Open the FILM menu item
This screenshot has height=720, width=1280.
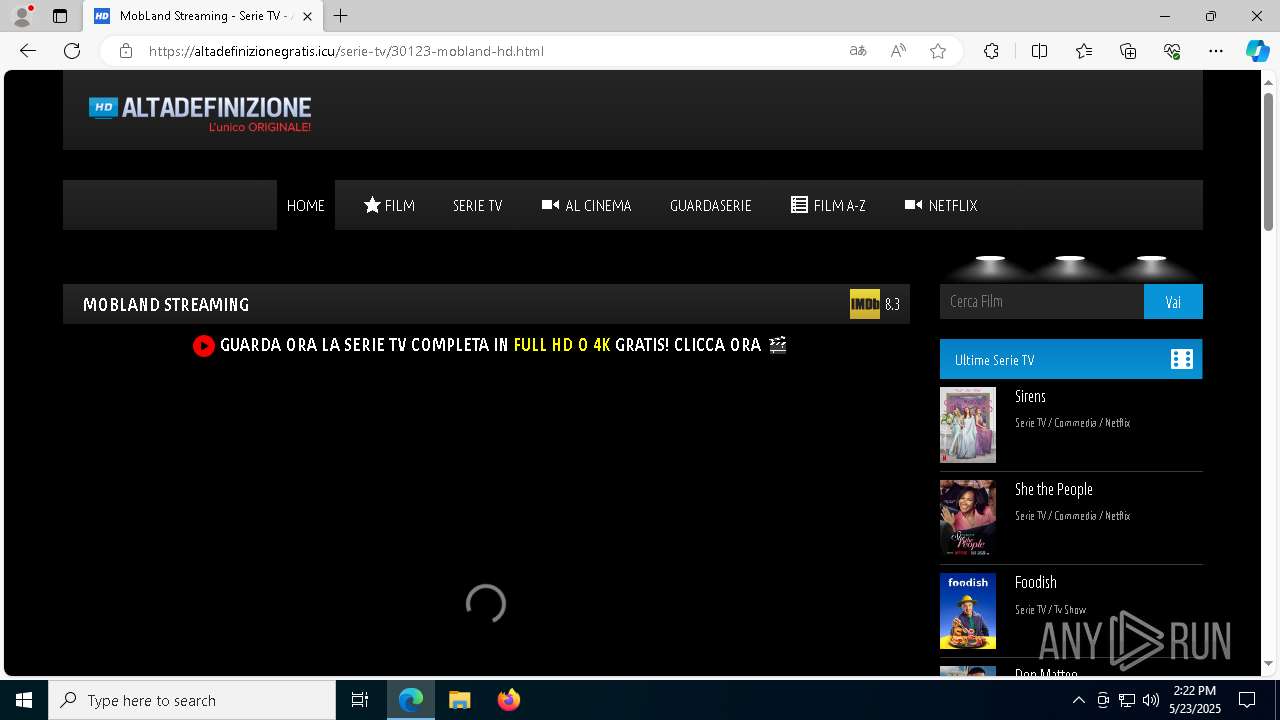[x=389, y=205]
